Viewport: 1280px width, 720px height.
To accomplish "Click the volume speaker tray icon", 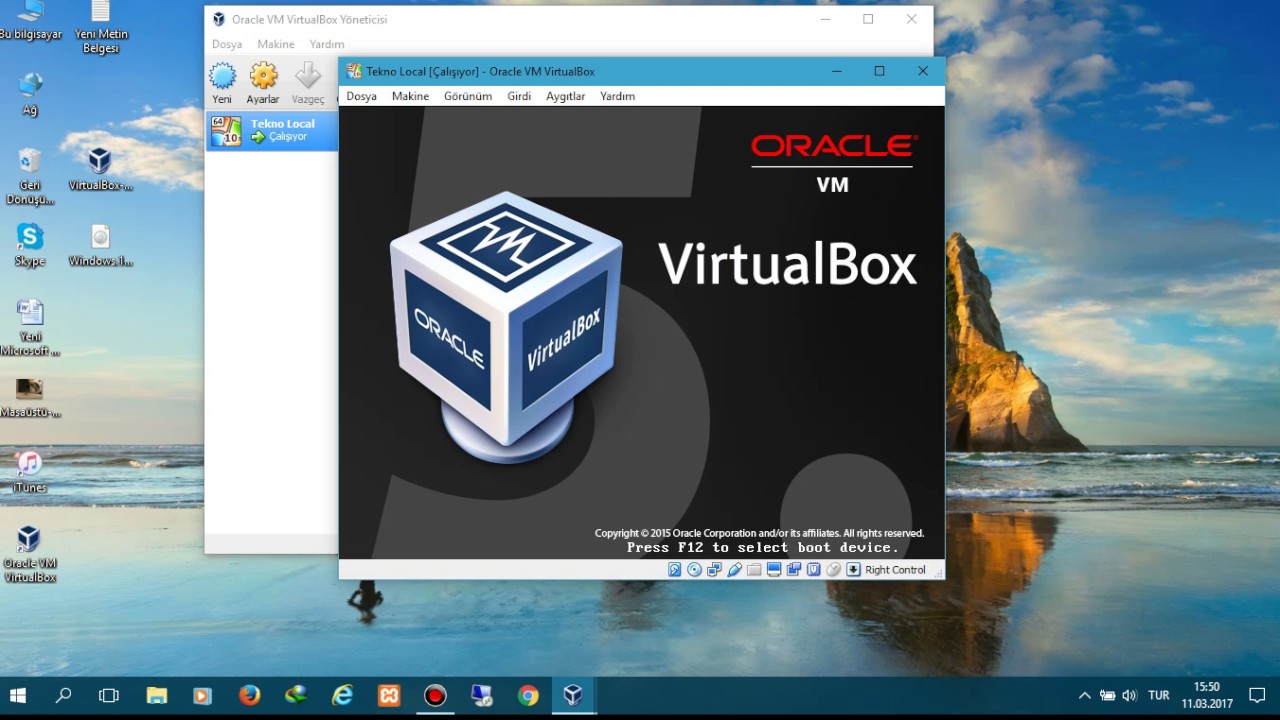I will pos(1130,696).
